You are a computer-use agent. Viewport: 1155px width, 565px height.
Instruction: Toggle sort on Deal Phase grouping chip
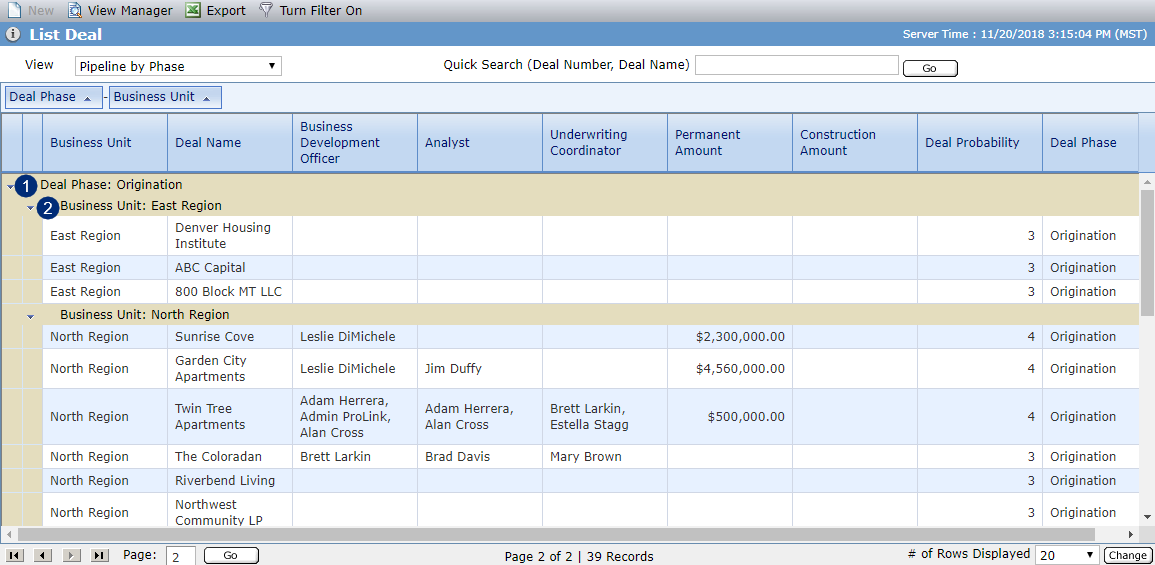coord(53,97)
